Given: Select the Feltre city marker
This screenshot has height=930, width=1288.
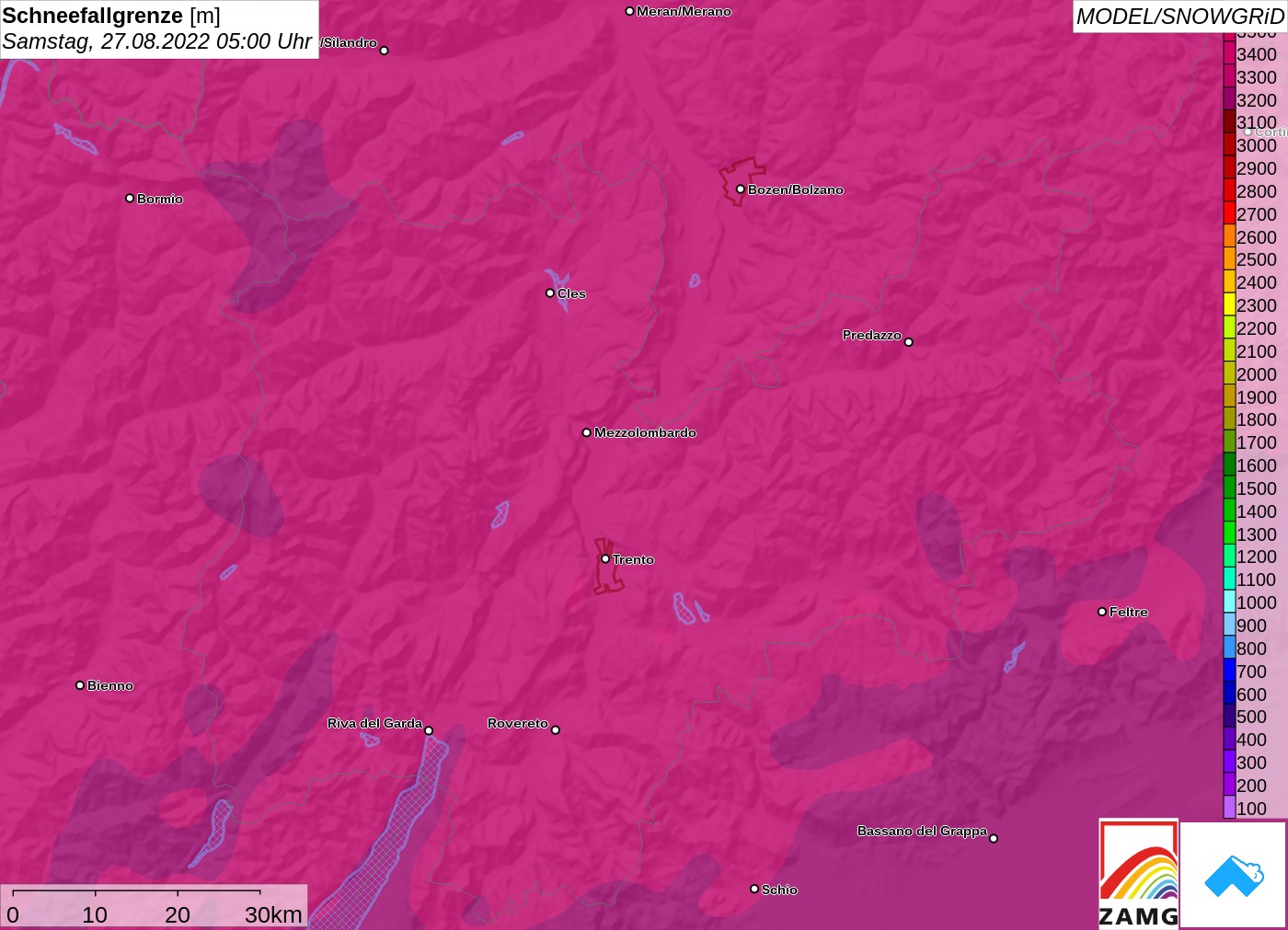Looking at the screenshot, I should click(x=1102, y=611).
